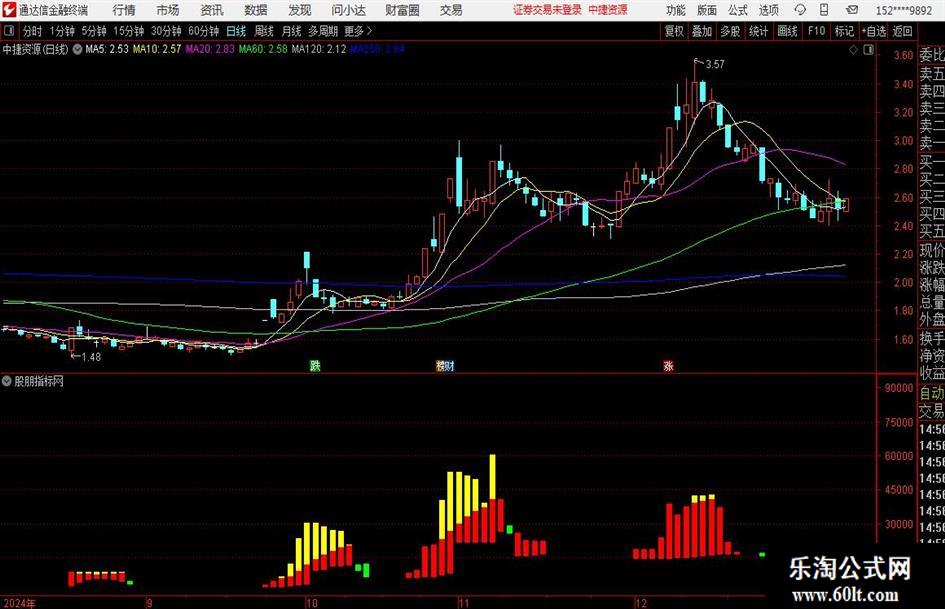Open the 选项 menu
Screen dimensions: 945x609
(x=768, y=10)
